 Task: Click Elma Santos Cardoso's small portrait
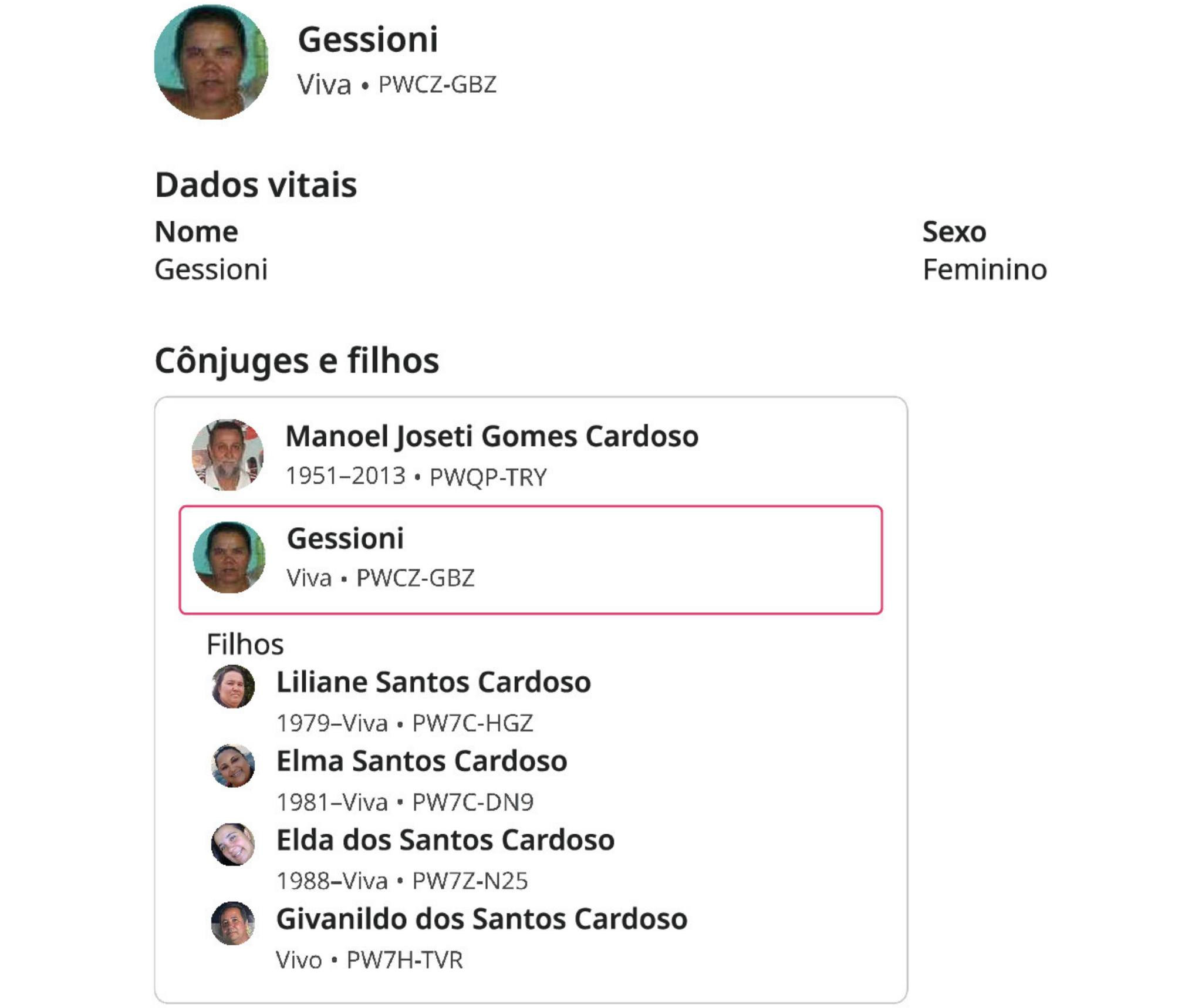pos(233,766)
